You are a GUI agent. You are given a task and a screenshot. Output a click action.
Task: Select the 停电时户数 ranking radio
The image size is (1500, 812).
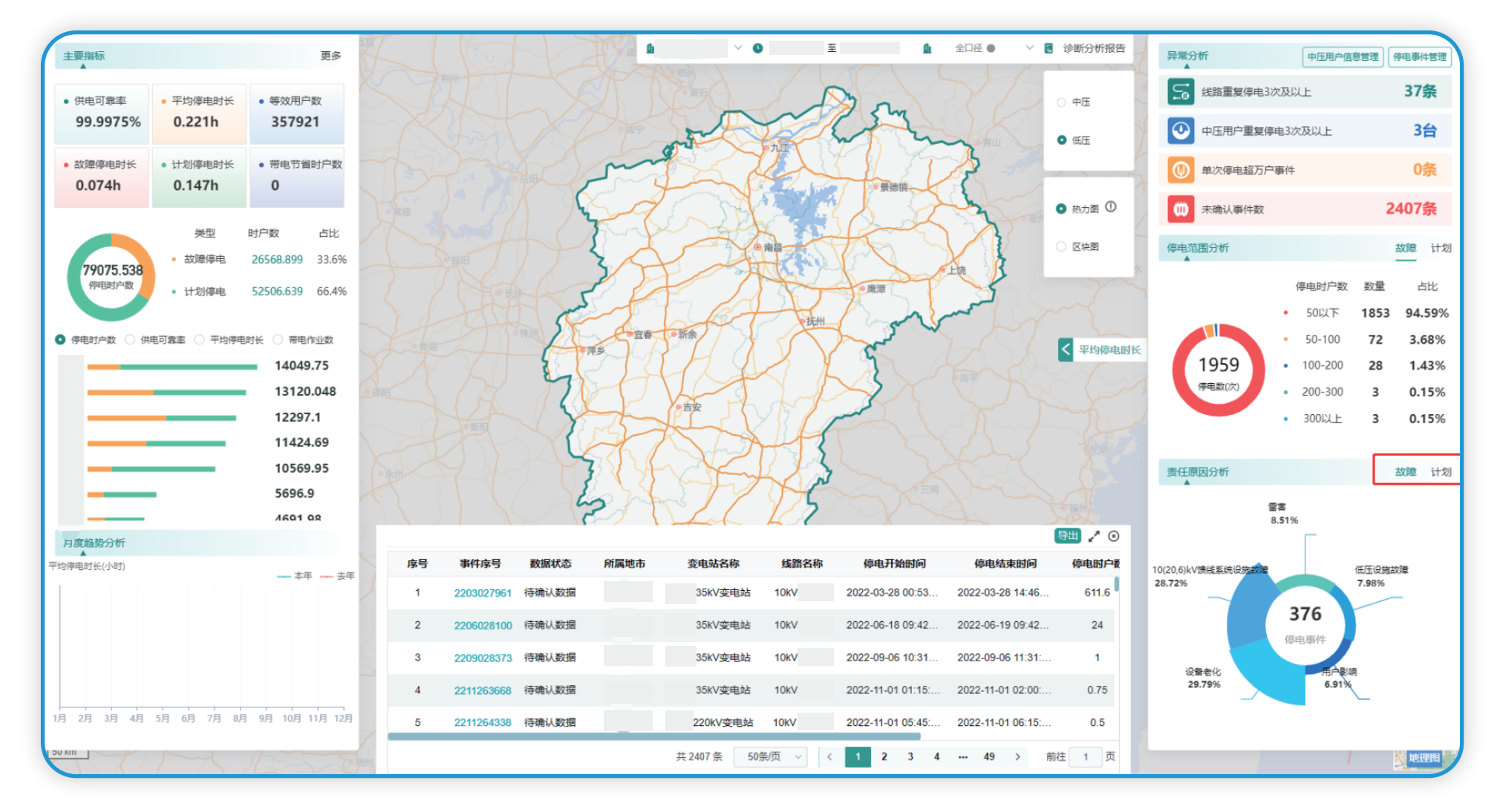tap(60, 340)
